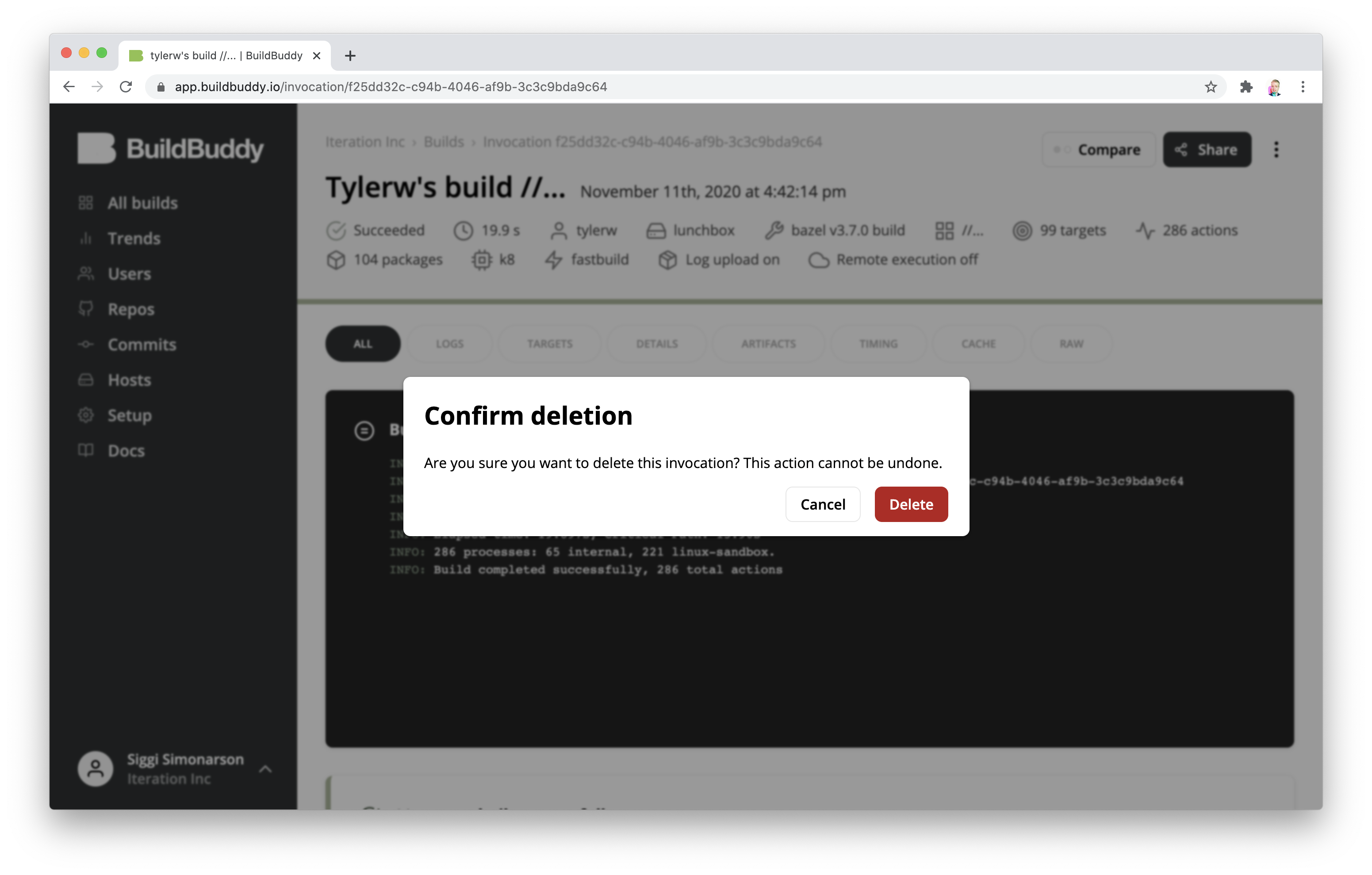Click the Repos GitHub icon
The image size is (1372, 875).
(85, 308)
